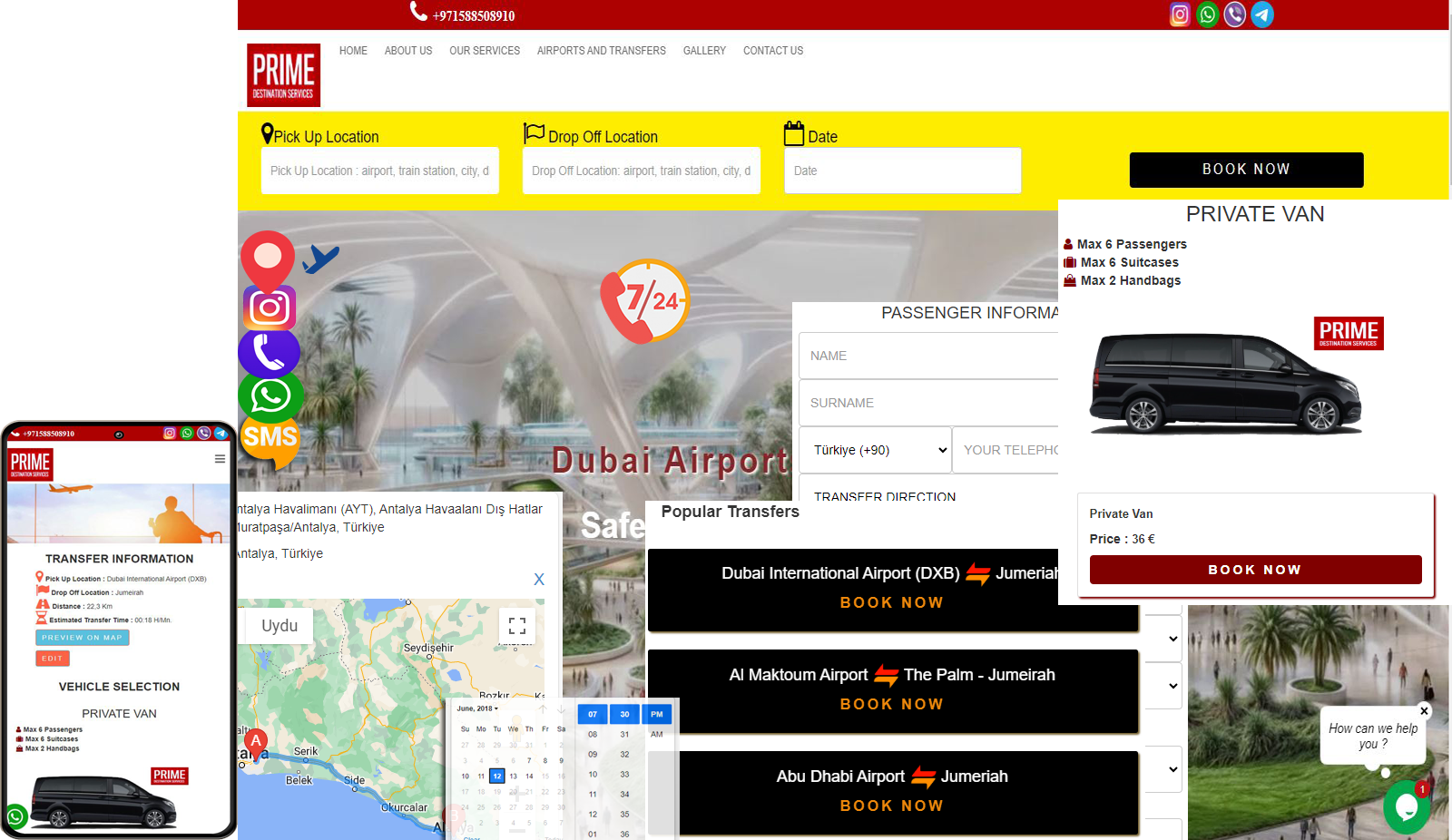Click the orange SMS bubble icon
1452x840 pixels.
tap(270, 440)
